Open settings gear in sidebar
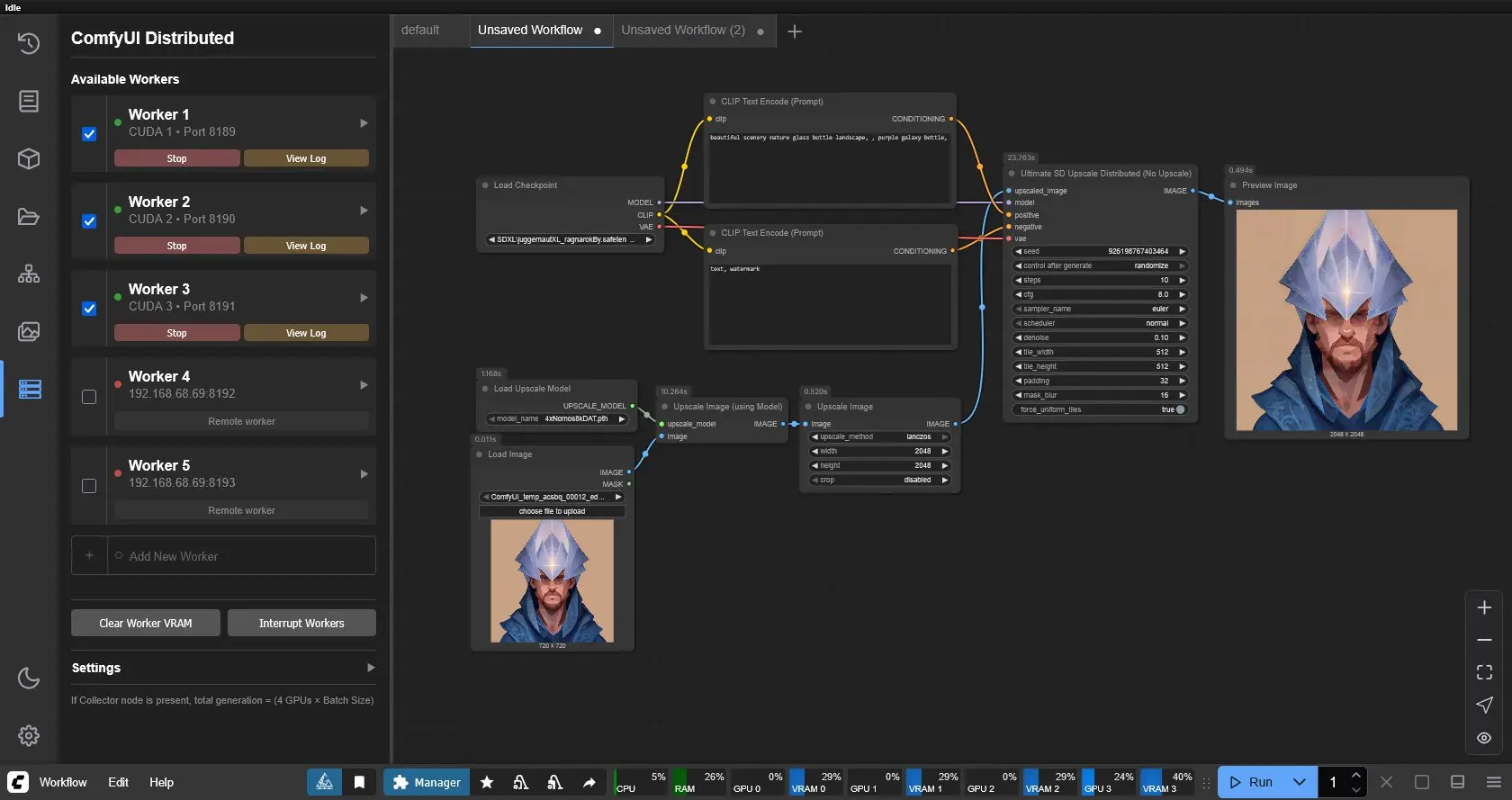The image size is (1512, 800). pos(29,735)
